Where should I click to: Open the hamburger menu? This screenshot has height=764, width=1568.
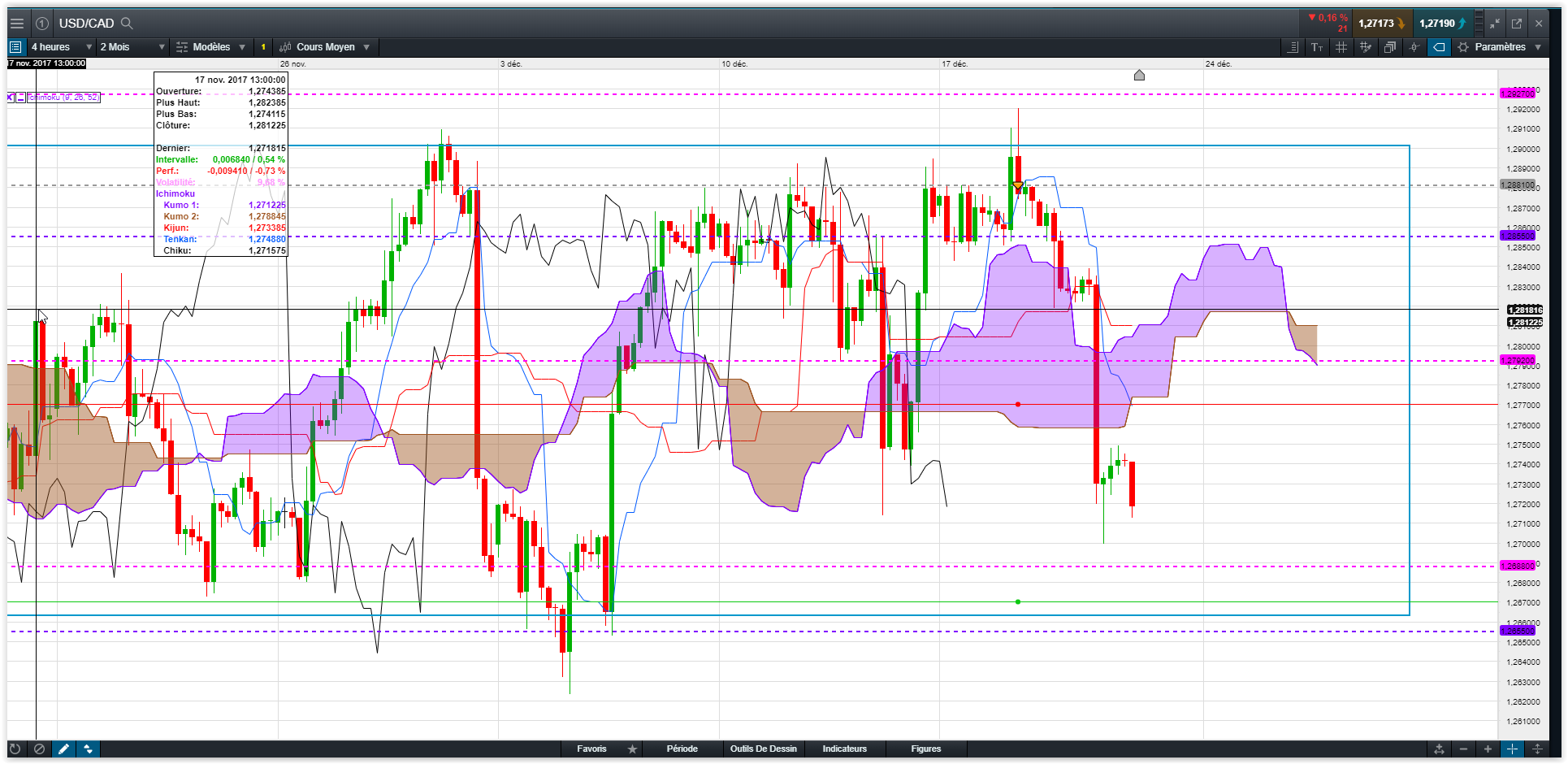tap(16, 24)
